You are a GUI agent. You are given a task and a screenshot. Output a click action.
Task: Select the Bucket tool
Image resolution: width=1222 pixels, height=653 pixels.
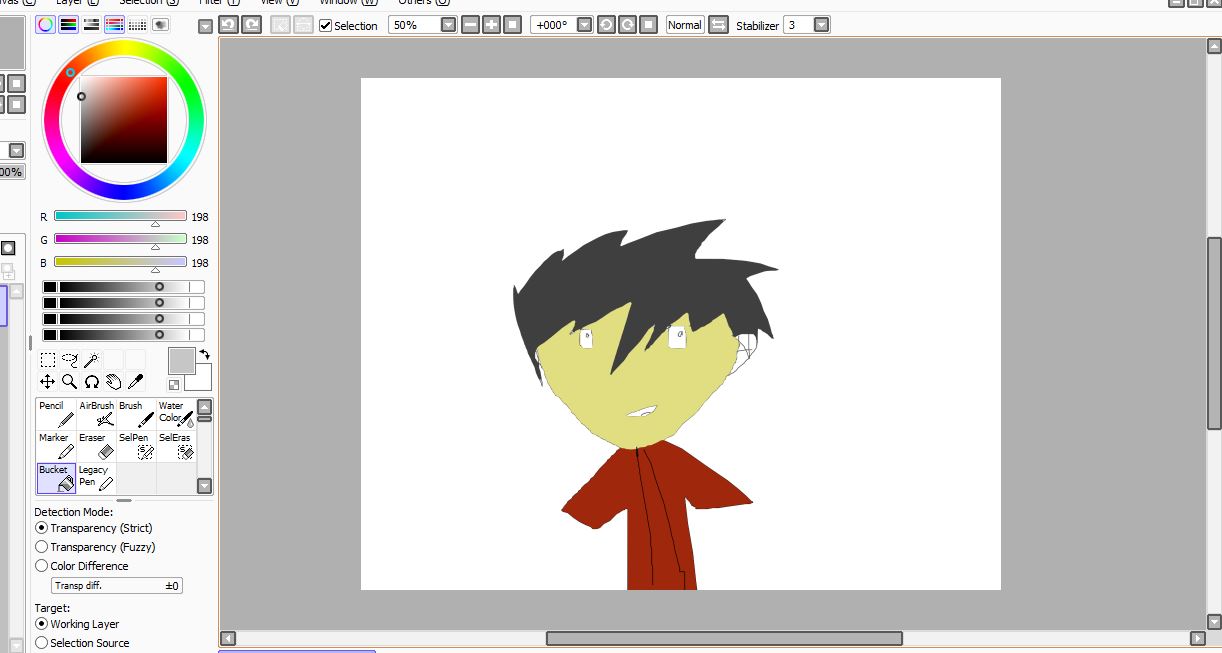click(56, 478)
